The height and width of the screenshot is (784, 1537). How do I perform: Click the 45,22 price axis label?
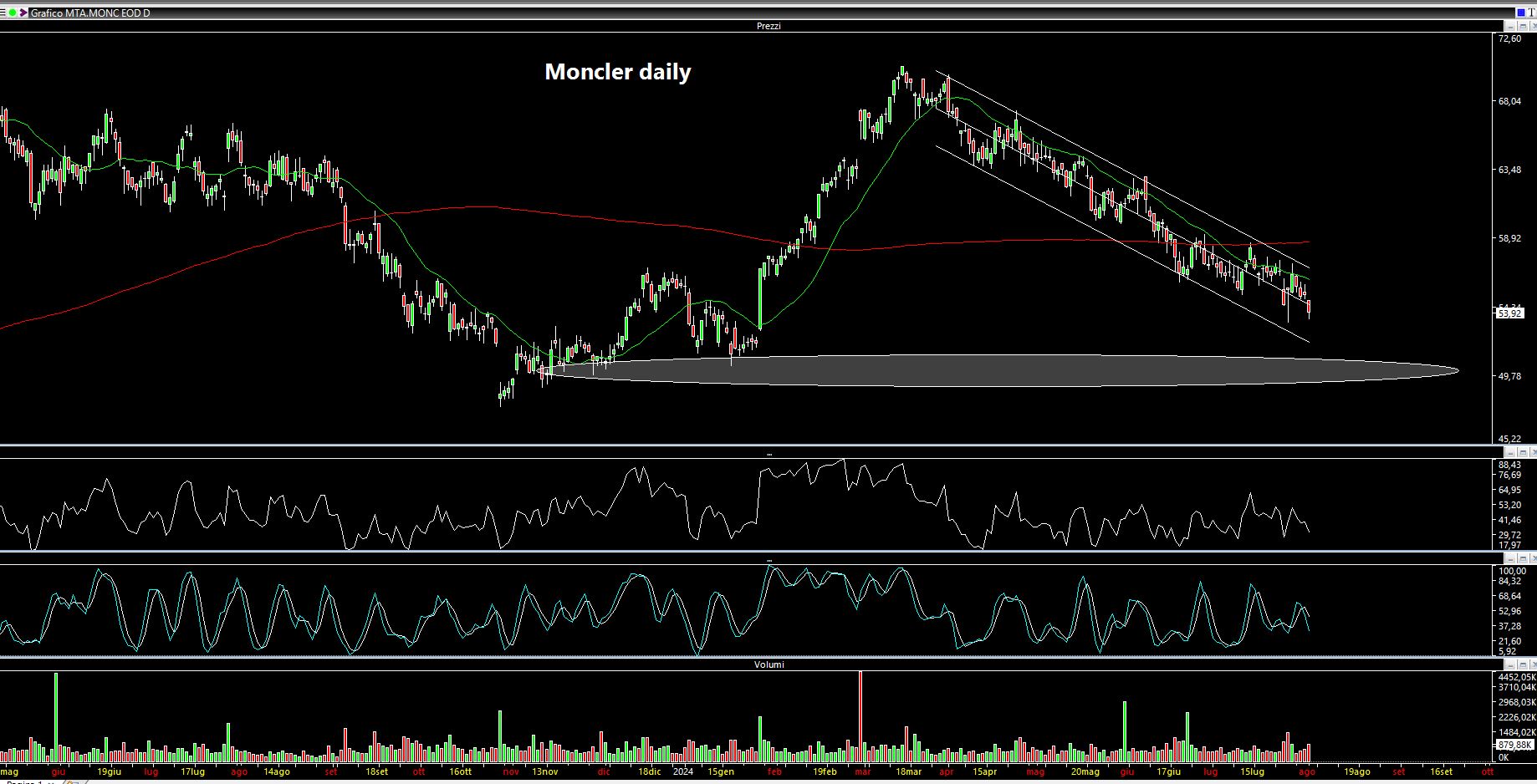pos(1509,439)
